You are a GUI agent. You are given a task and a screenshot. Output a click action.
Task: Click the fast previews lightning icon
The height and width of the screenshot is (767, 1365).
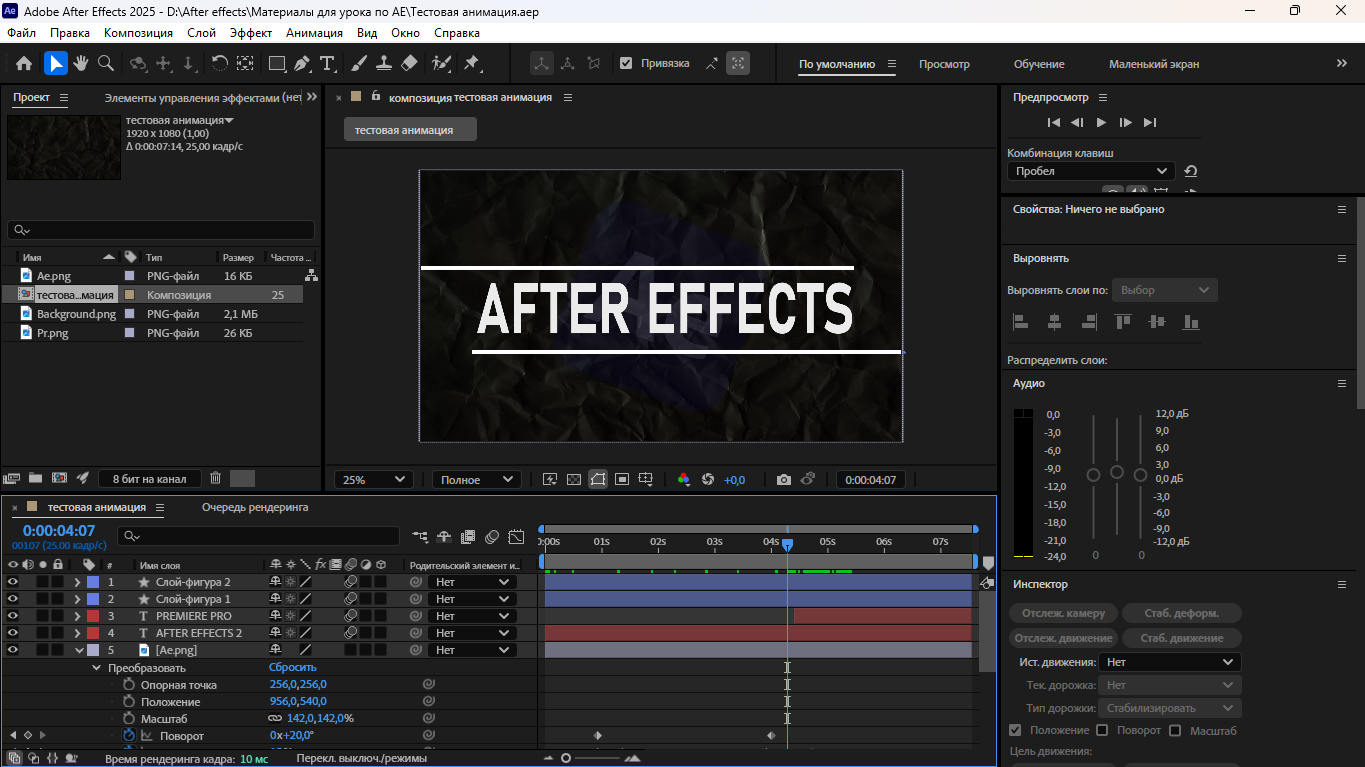coord(549,480)
